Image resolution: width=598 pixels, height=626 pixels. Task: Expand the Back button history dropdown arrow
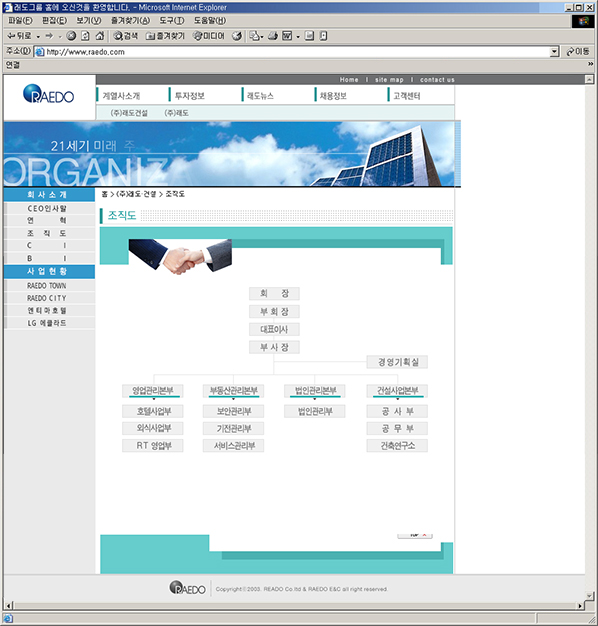(x=38, y=36)
